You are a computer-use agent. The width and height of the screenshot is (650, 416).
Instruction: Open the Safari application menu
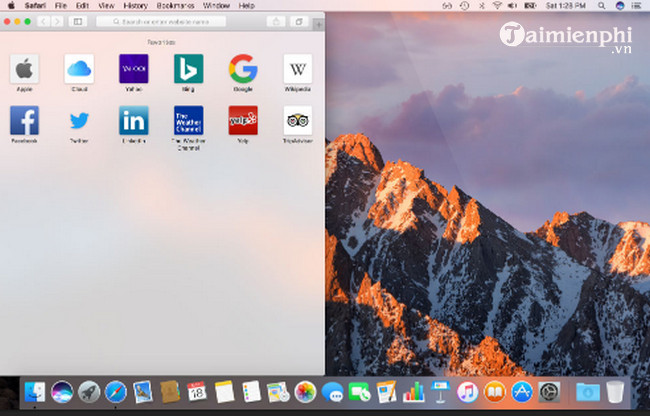(35, 5)
